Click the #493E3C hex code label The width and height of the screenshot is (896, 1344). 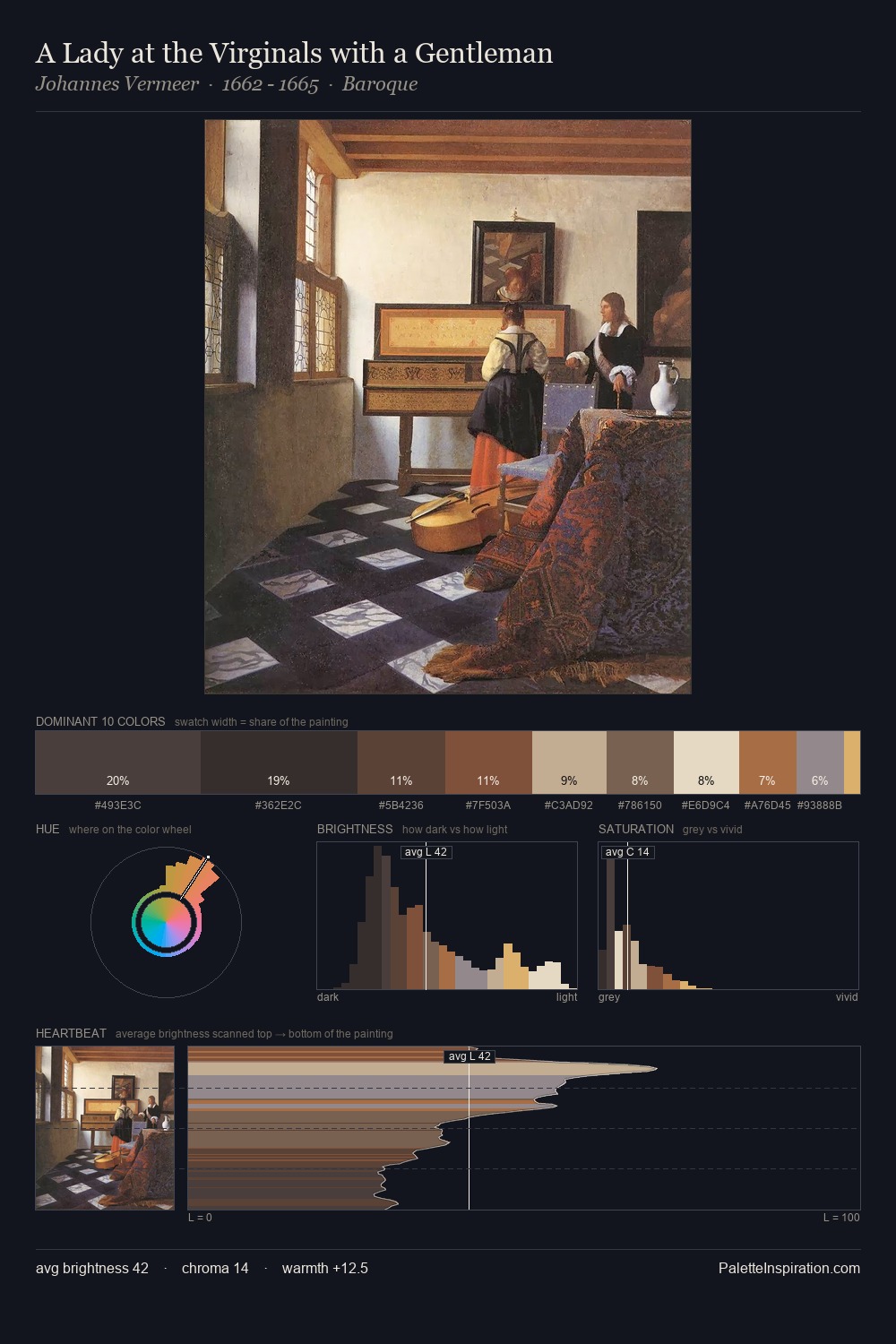point(117,806)
